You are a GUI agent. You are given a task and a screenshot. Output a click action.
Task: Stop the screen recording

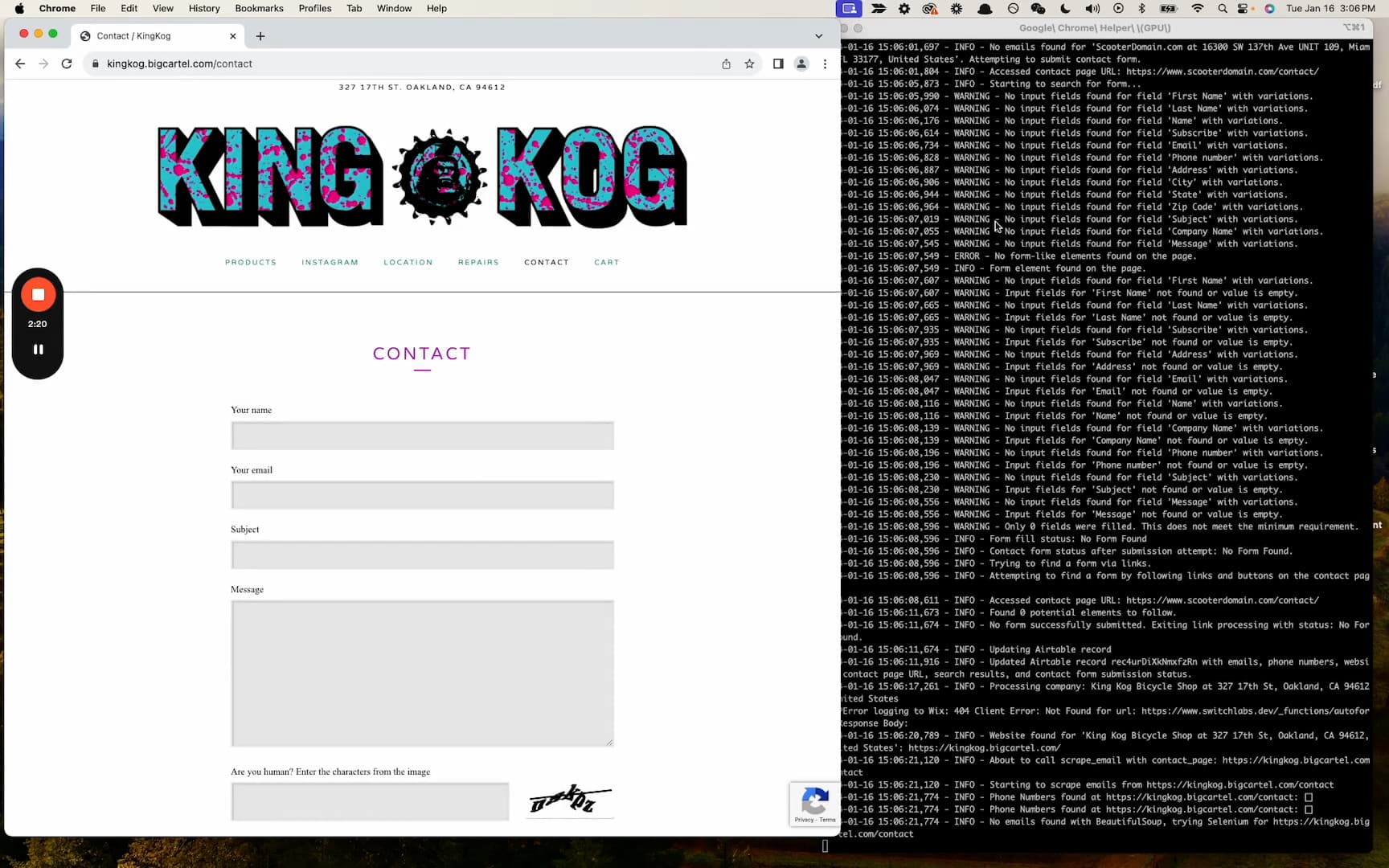click(38, 295)
